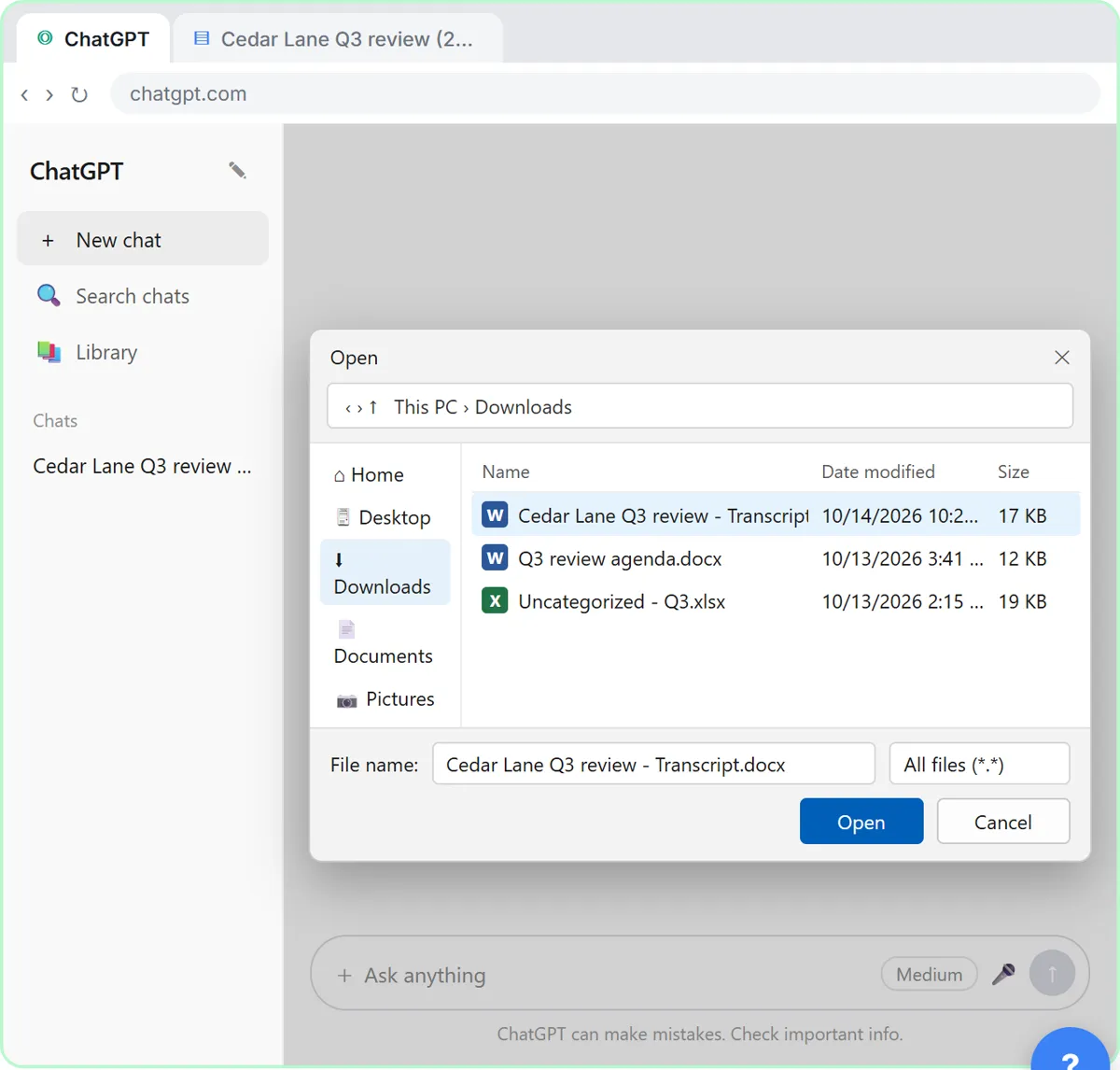
Task: Click the ChatGPT tab favicon
Action: (45, 38)
